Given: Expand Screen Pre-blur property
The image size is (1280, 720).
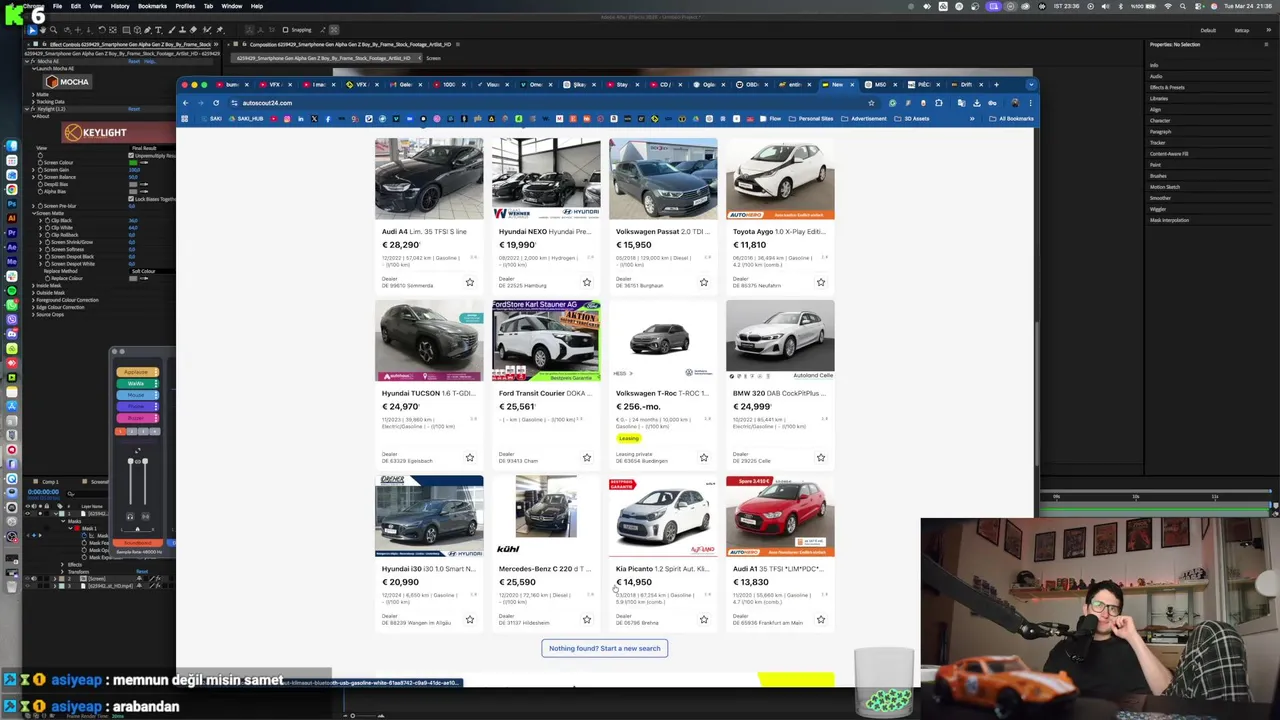Looking at the screenshot, I should coord(33,206).
